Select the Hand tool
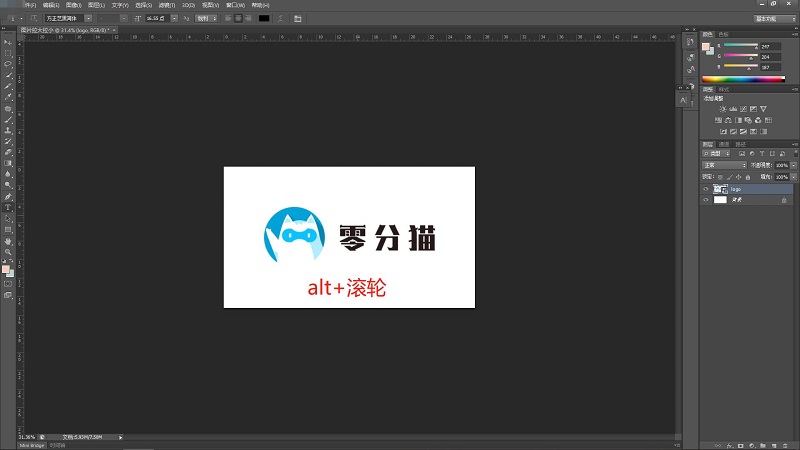The width and height of the screenshot is (800, 450). click(8, 241)
